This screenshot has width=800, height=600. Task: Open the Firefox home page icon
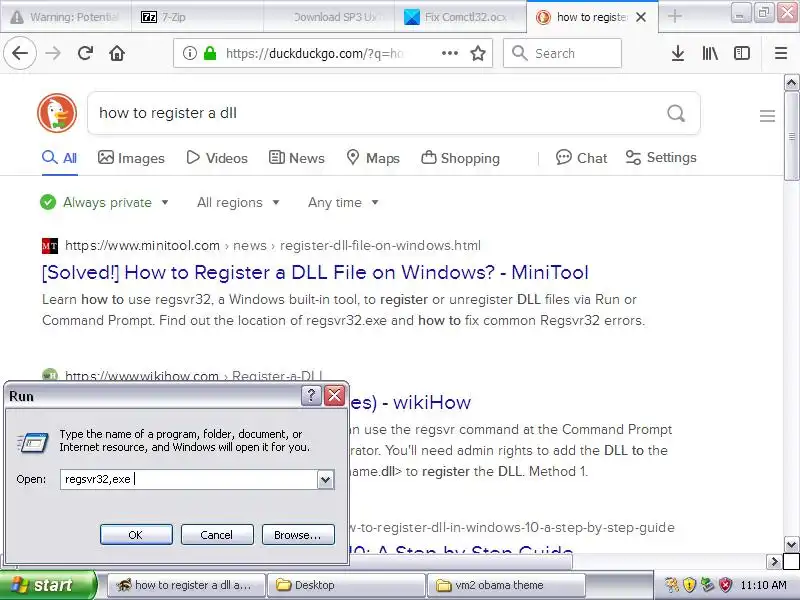[117, 53]
